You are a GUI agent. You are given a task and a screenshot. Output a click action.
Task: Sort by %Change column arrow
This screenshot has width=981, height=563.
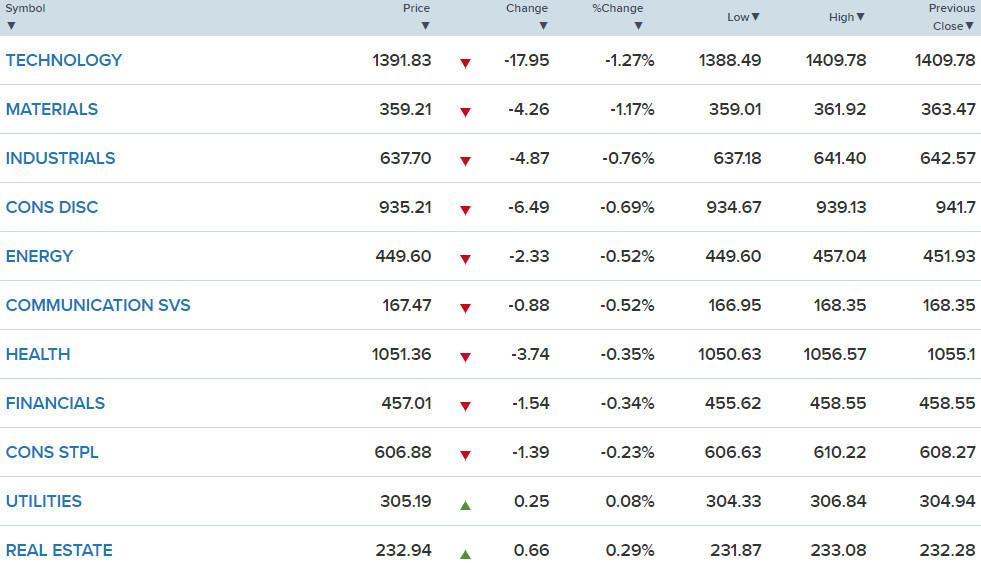point(638,26)
